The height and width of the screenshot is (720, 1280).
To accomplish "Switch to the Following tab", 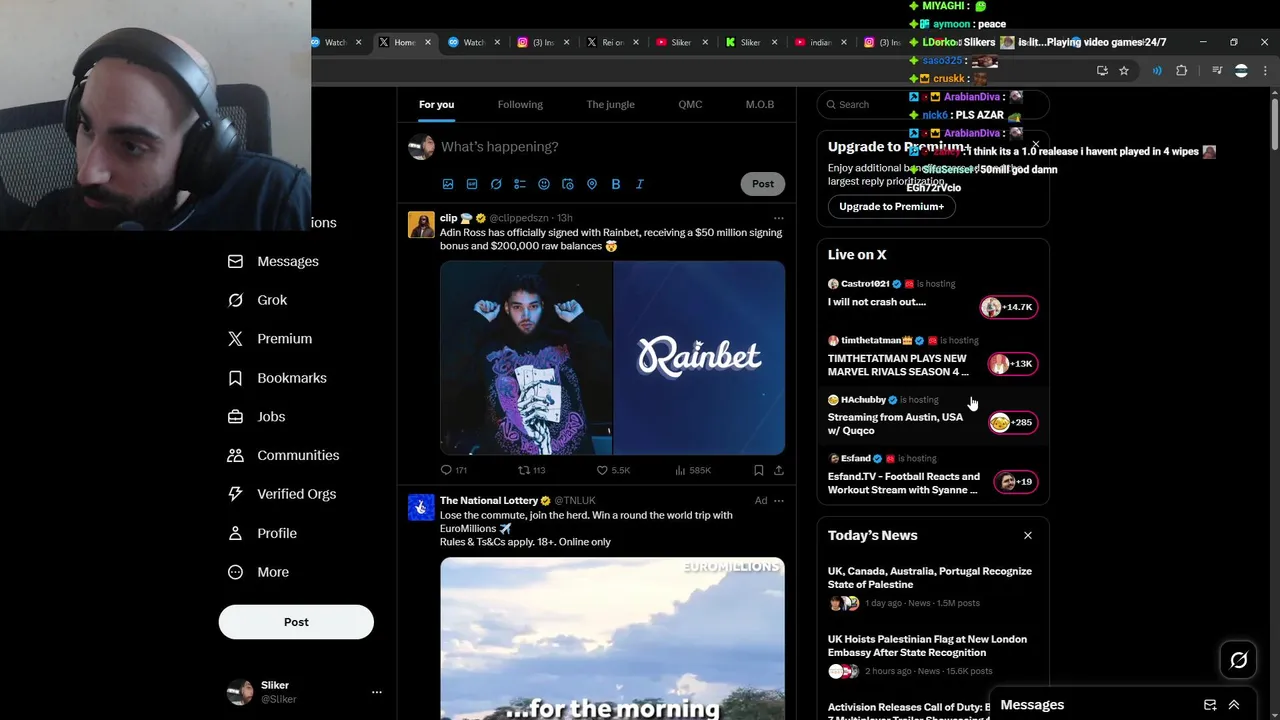I will coord(520,105).
